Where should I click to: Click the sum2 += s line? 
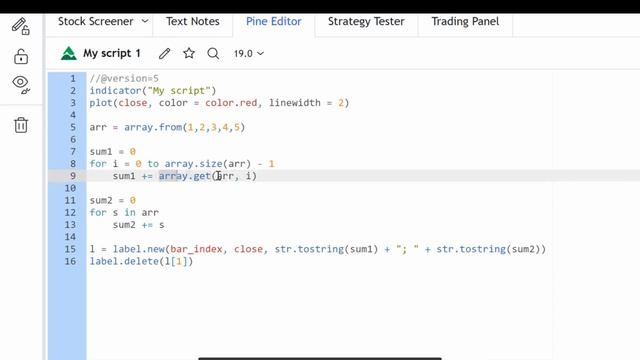tap(139, 225)
